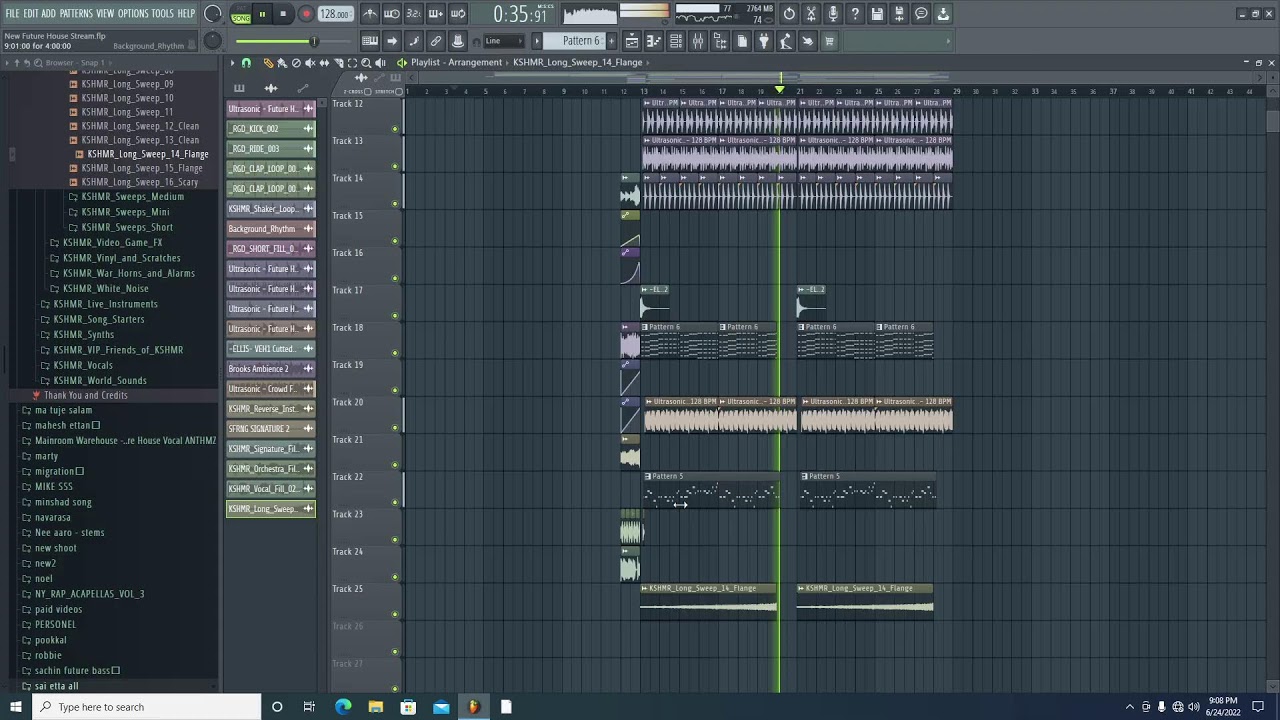Toggle the link to controller icon

click(x=436, y=41)
